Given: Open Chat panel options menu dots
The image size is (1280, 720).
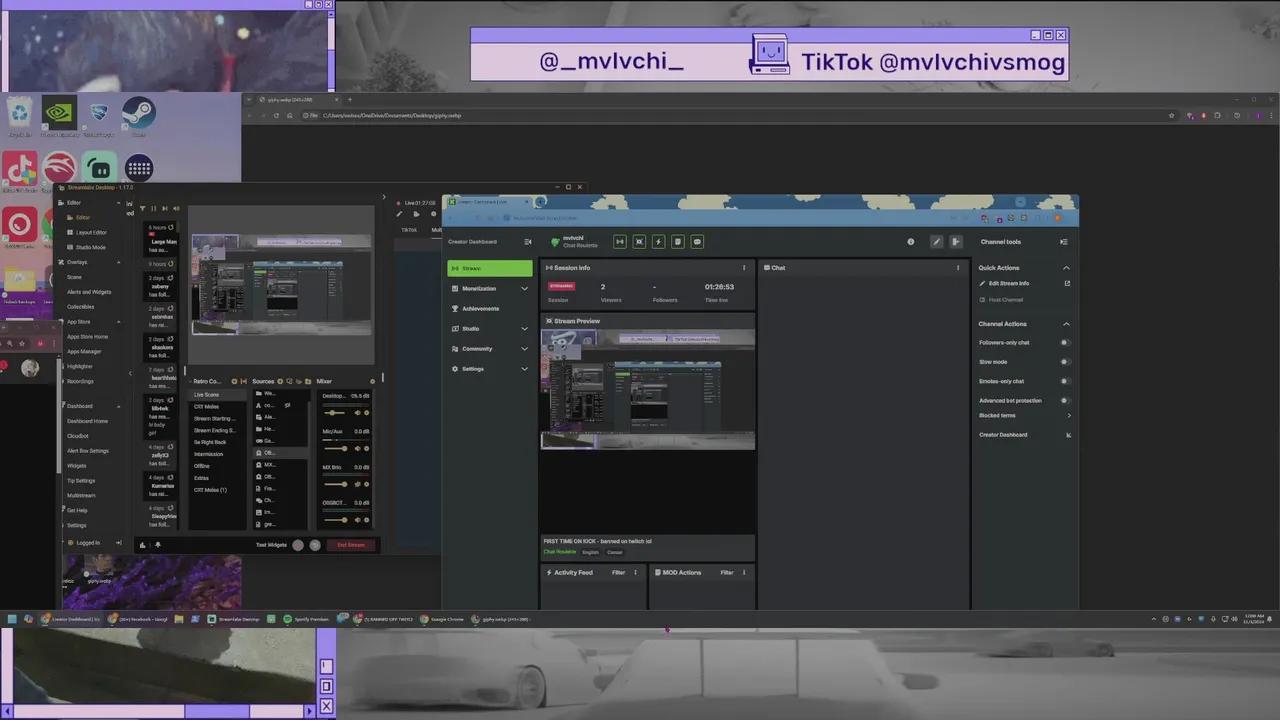Looking at the screenshot, I should click(x=958, y=268).
